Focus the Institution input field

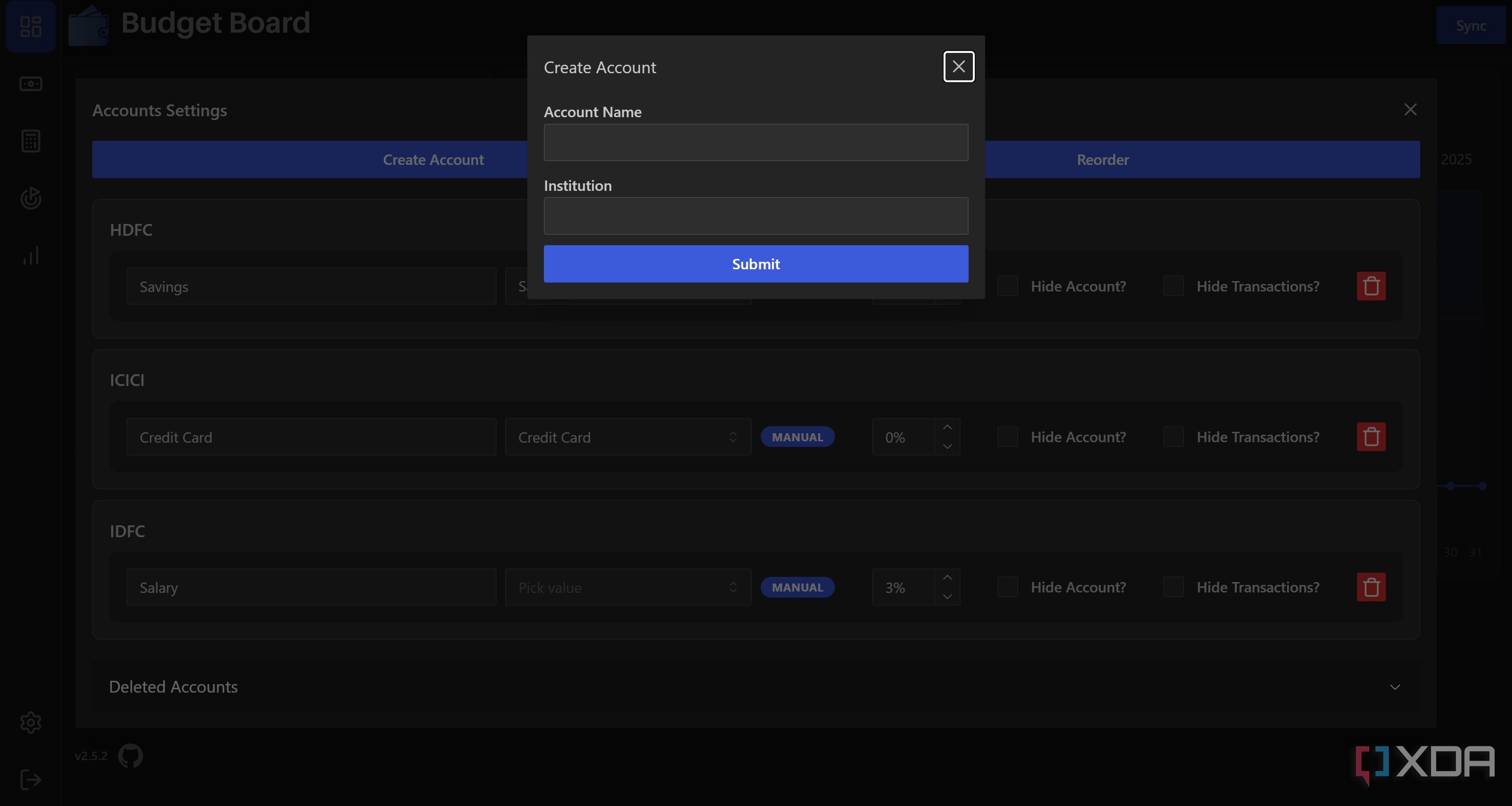click(756, 216)
